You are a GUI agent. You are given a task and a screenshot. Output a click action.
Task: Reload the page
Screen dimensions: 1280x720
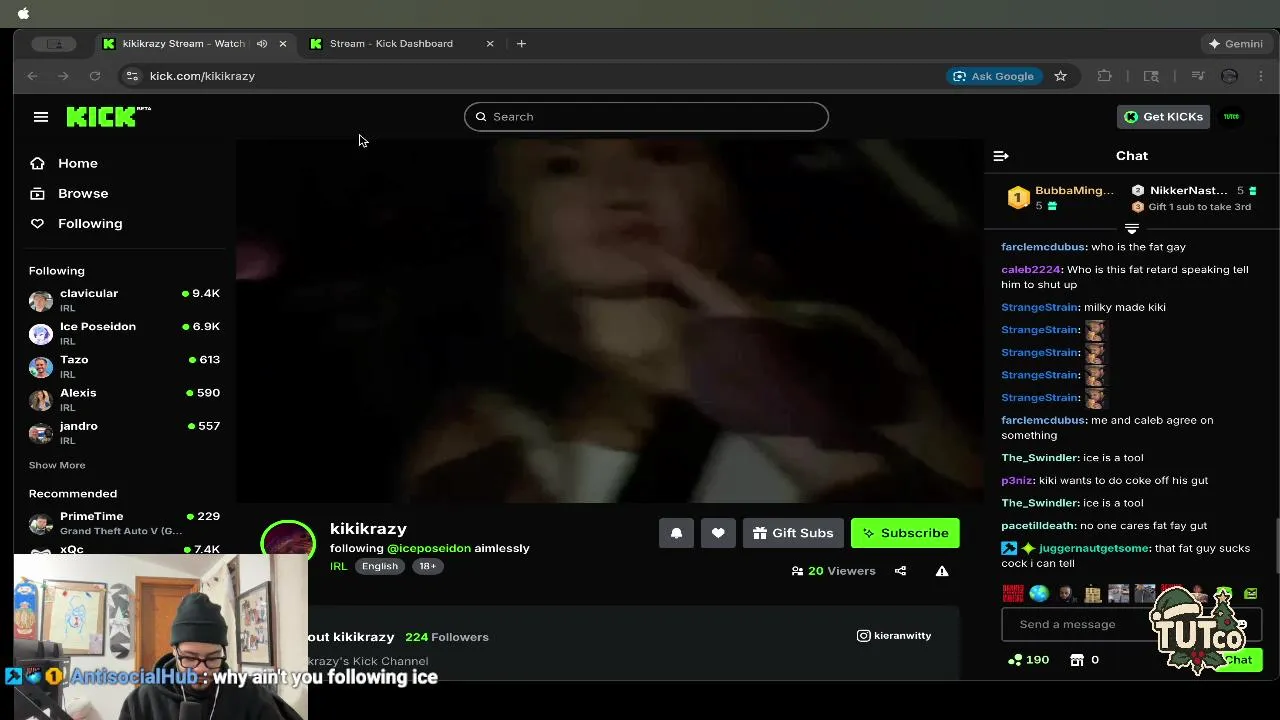(95, 76)
